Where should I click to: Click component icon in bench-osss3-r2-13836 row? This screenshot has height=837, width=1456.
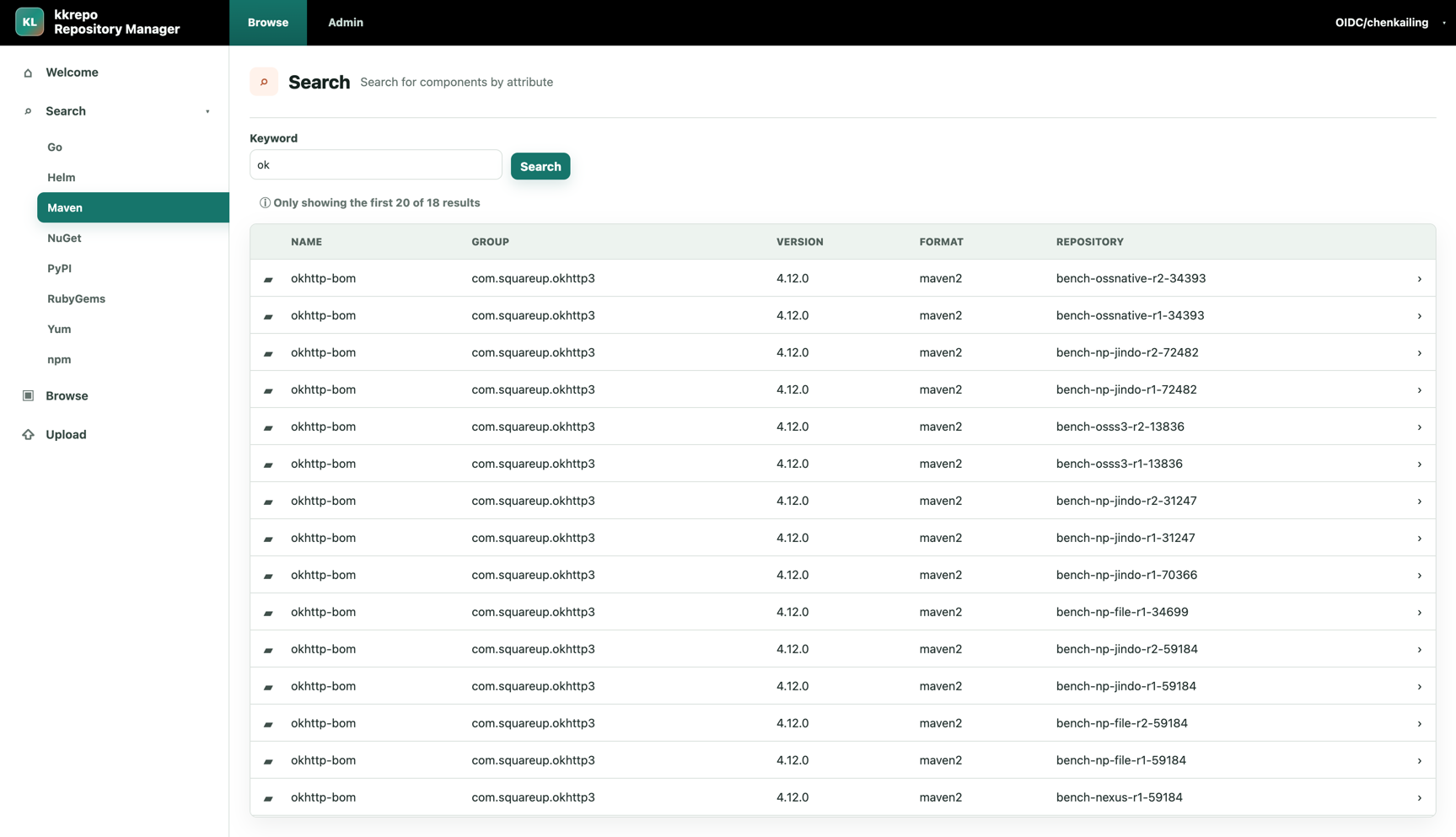[268, 427]
